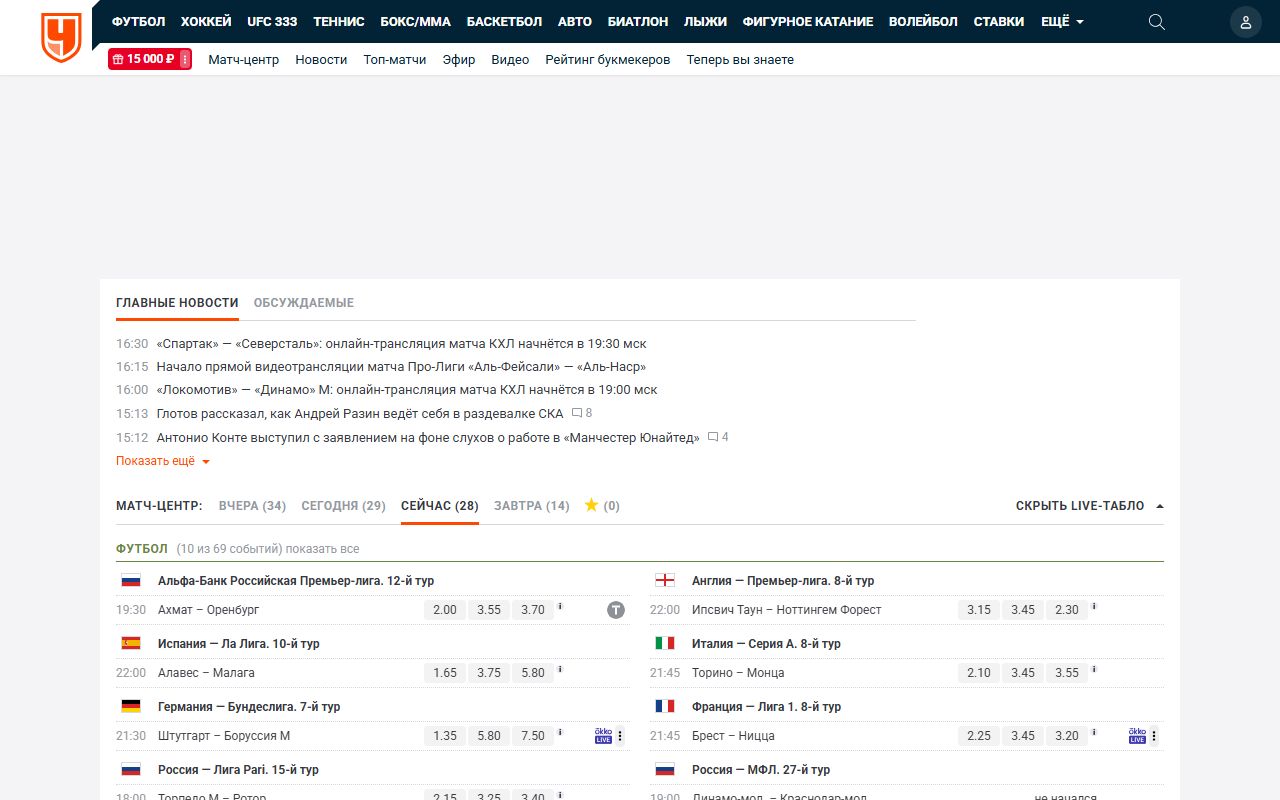The height and width of the screenshot is (800, 1280).
Task: Click the 5.80 odds for Алавес – Малага
Action: tap(533, 672)
